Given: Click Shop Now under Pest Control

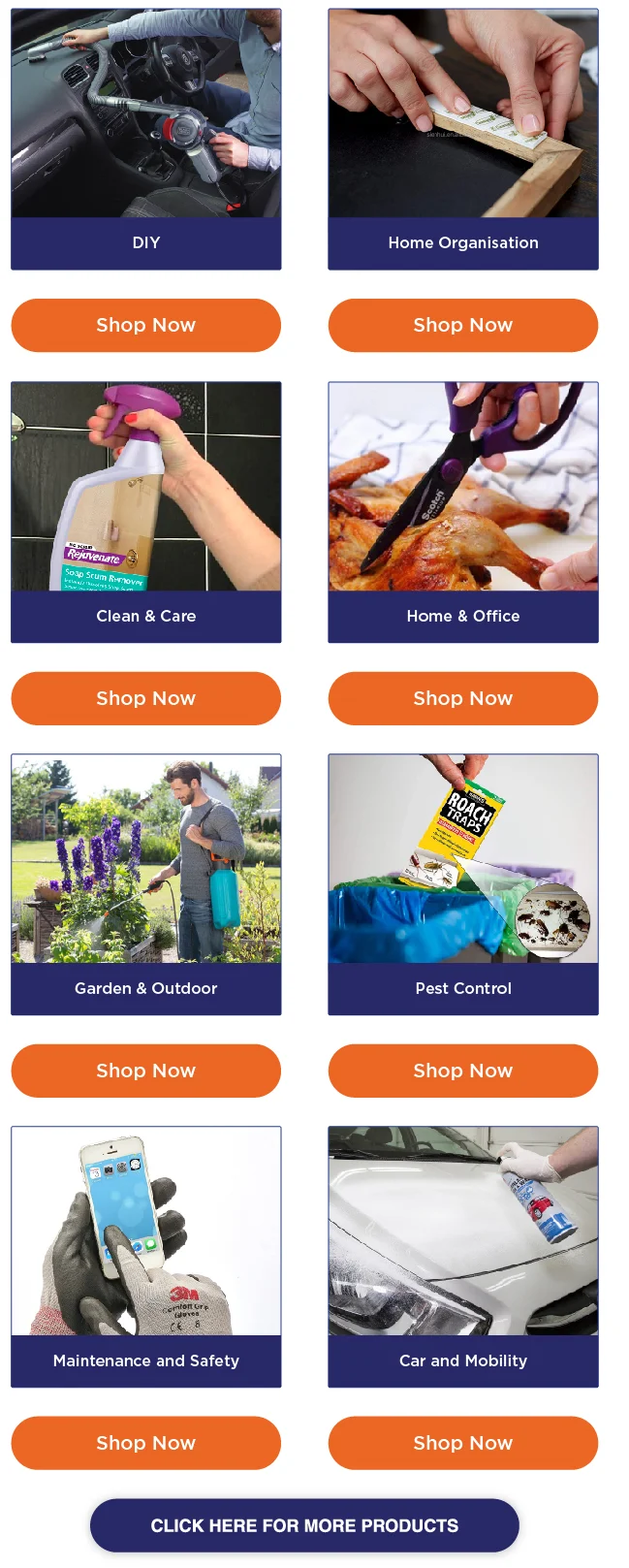Looking at the screenshot, I should tap(463, 1071).
